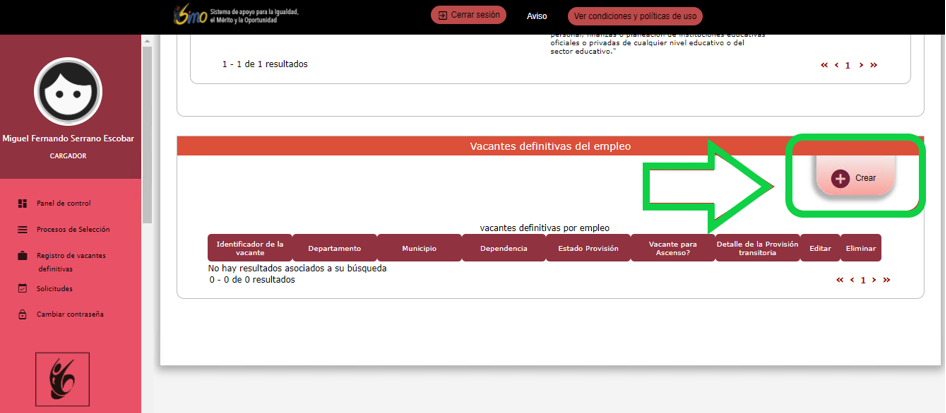Click the Estado Provisión column header
Image resolution: width=946 pixels, height=413 pixels.
tap(588, 248)
